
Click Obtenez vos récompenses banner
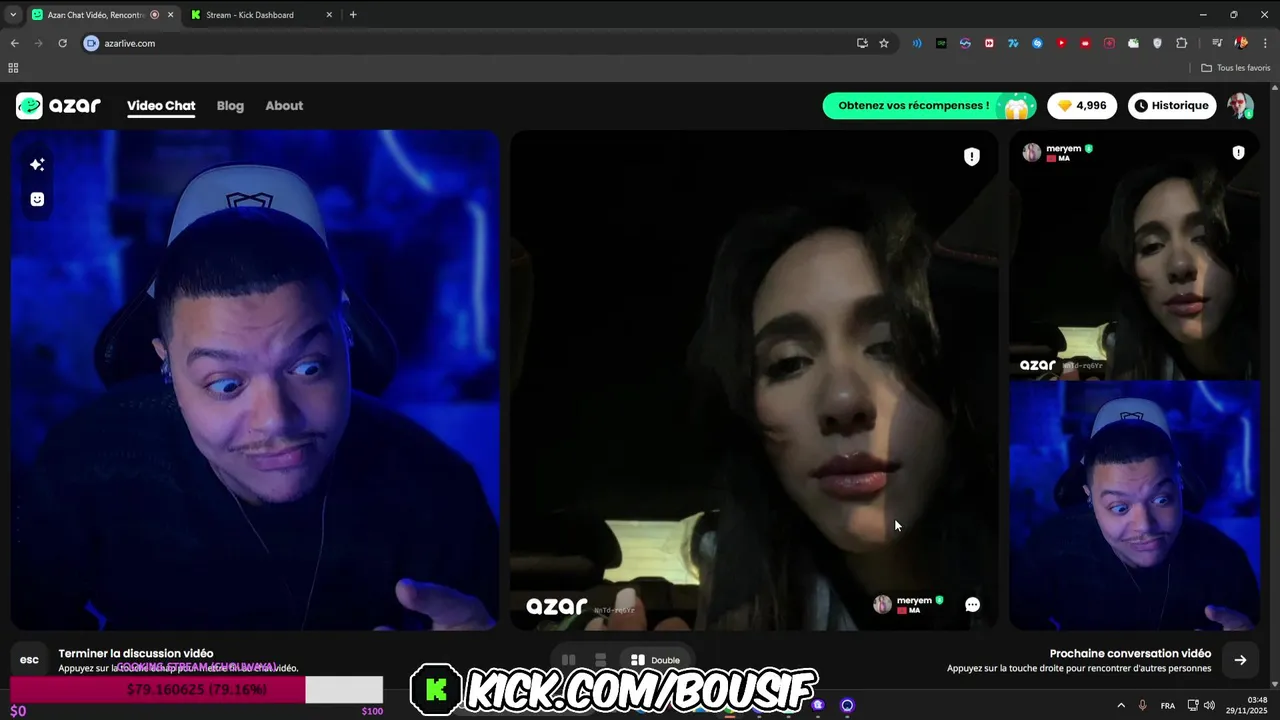[x=929, y=105]
